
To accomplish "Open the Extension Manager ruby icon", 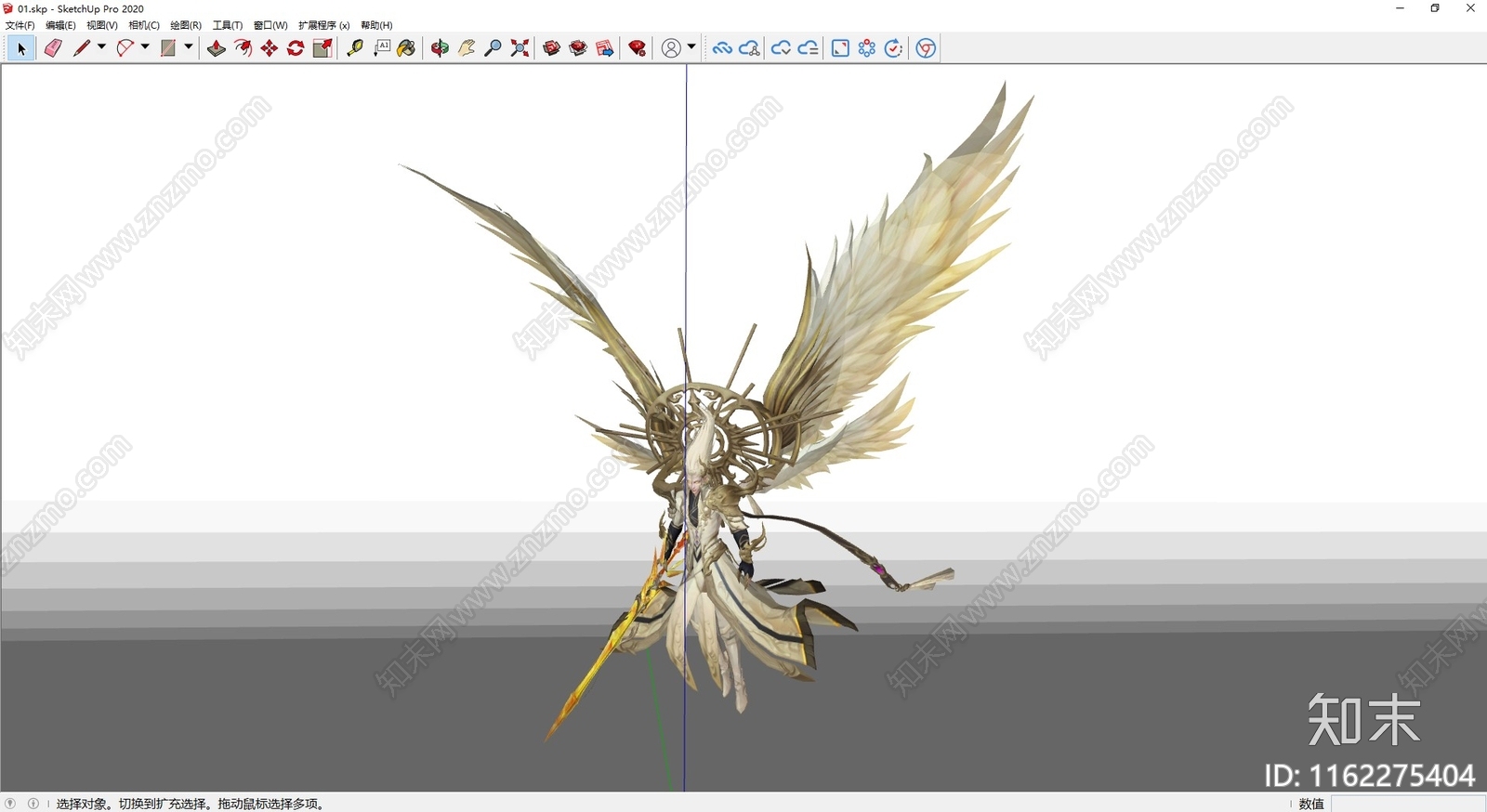I will [x=638, y=48].
